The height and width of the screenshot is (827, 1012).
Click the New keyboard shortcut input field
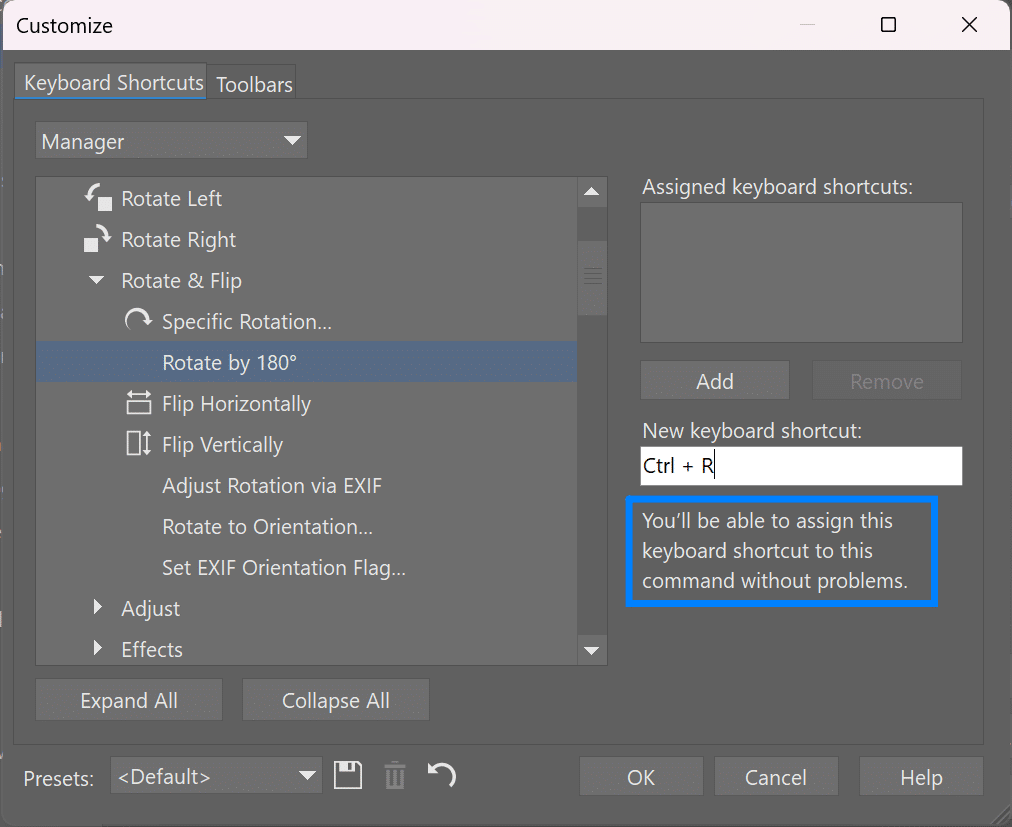coord(800,466)
